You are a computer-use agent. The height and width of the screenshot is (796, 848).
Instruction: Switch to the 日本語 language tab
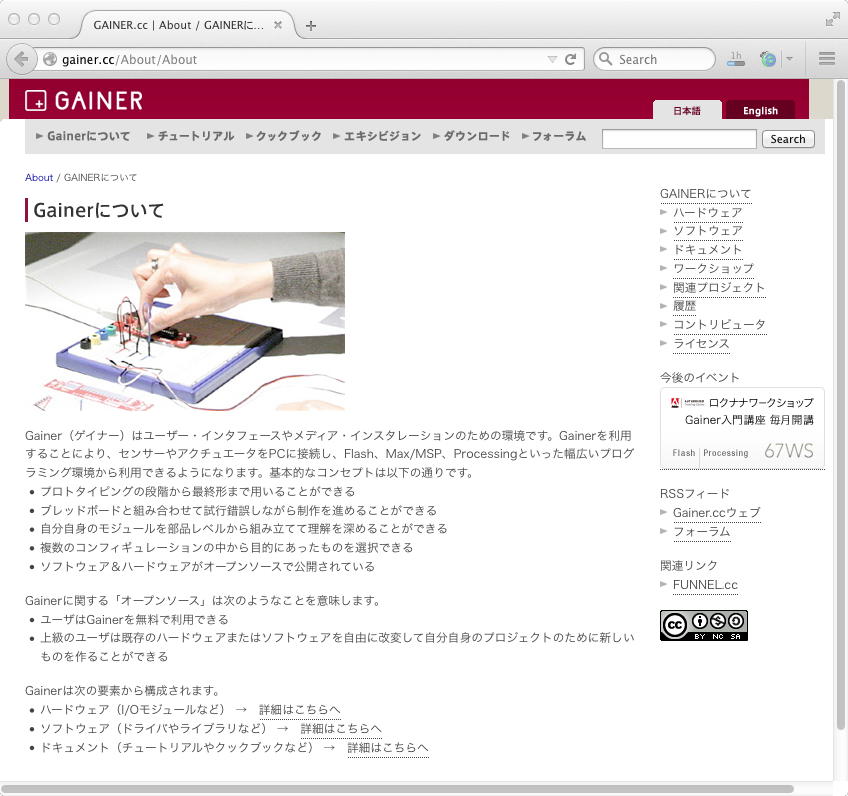[x=687, y=110]
